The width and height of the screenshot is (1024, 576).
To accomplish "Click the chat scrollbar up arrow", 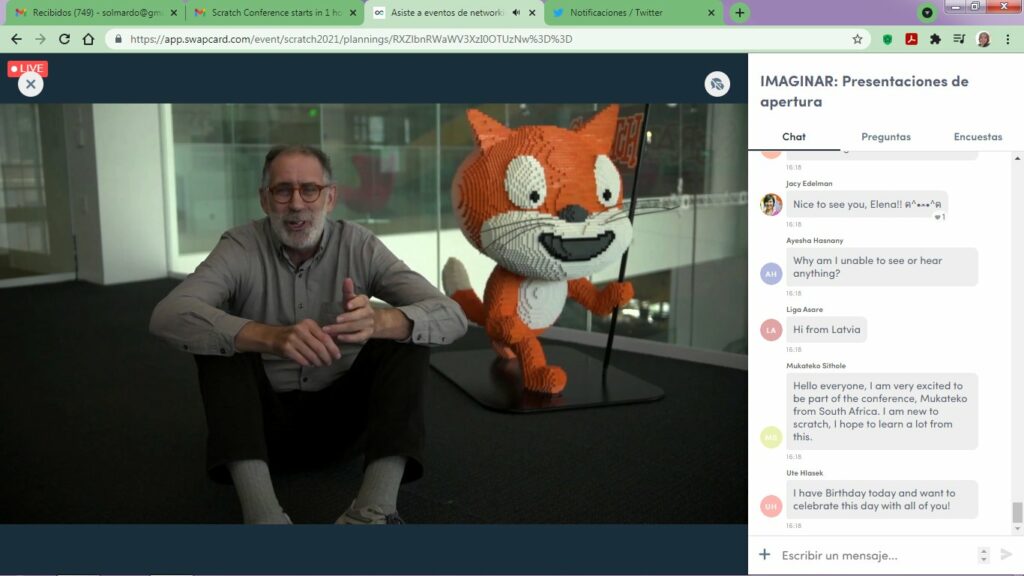I will [1017, 158].
